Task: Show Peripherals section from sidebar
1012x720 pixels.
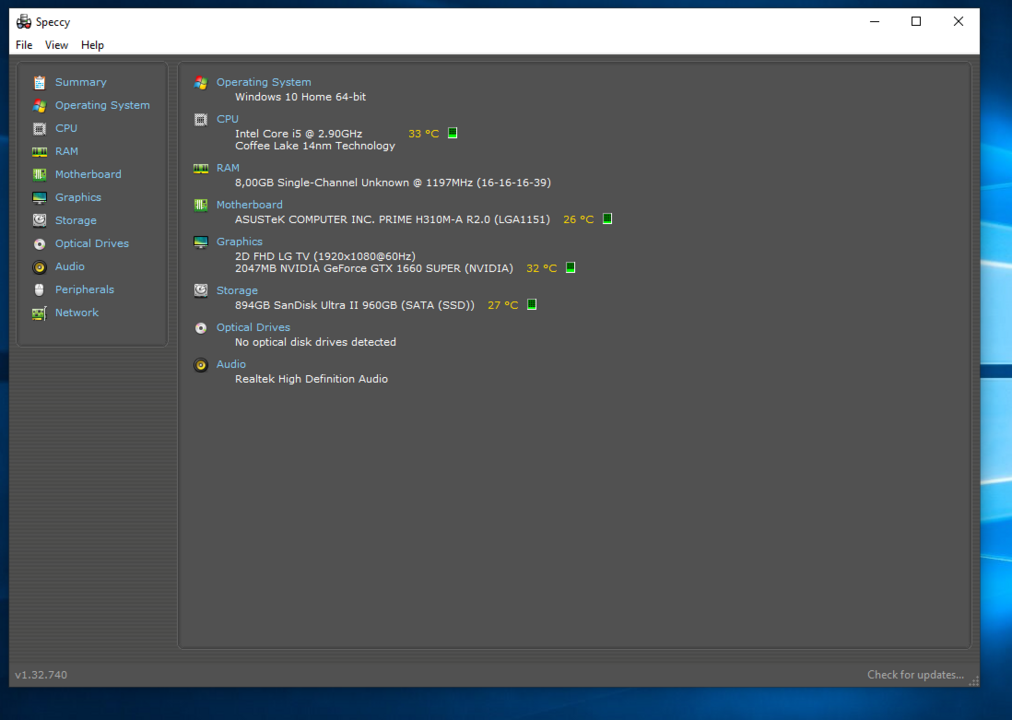Action: tap(85, 290)
